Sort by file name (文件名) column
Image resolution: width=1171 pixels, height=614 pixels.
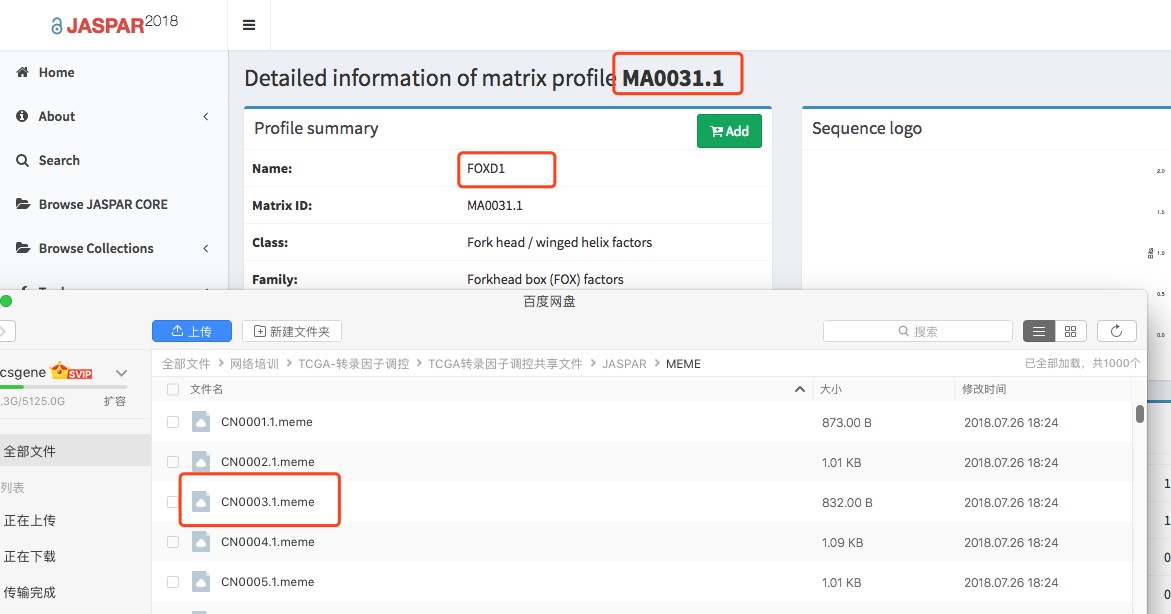[207, 389]
